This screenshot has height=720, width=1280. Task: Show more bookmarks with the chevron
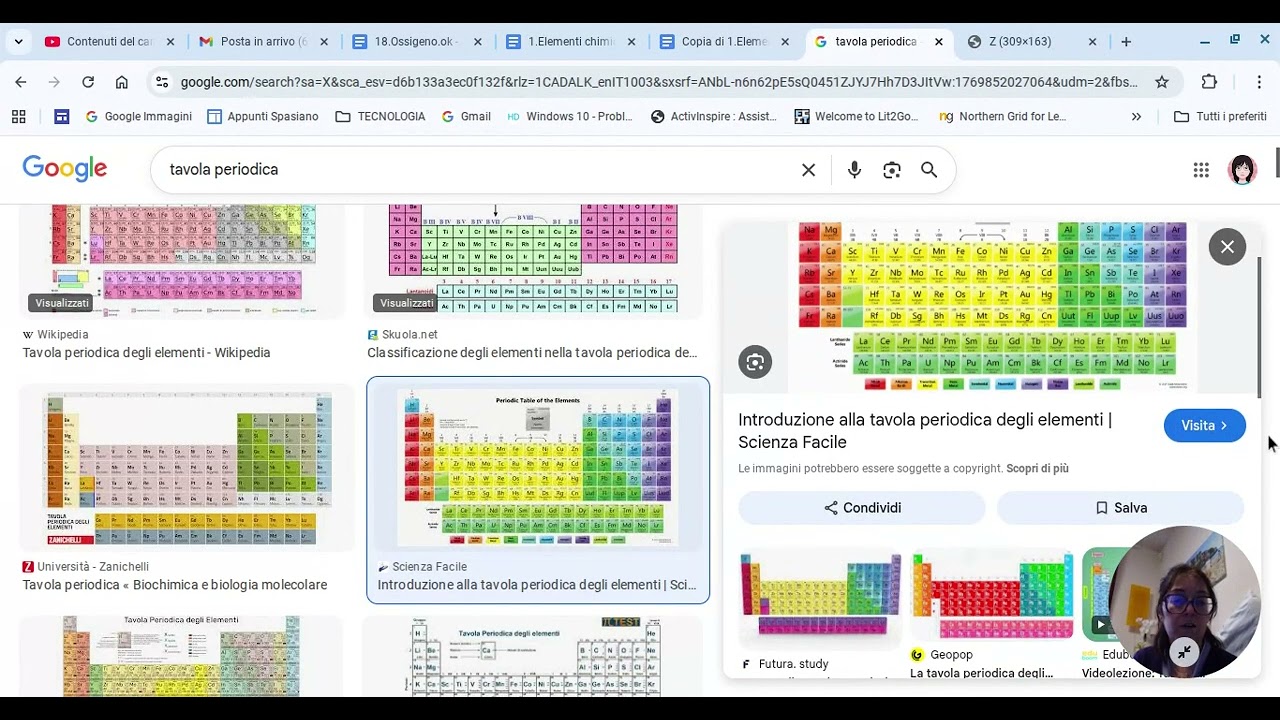click(1136, 117)
